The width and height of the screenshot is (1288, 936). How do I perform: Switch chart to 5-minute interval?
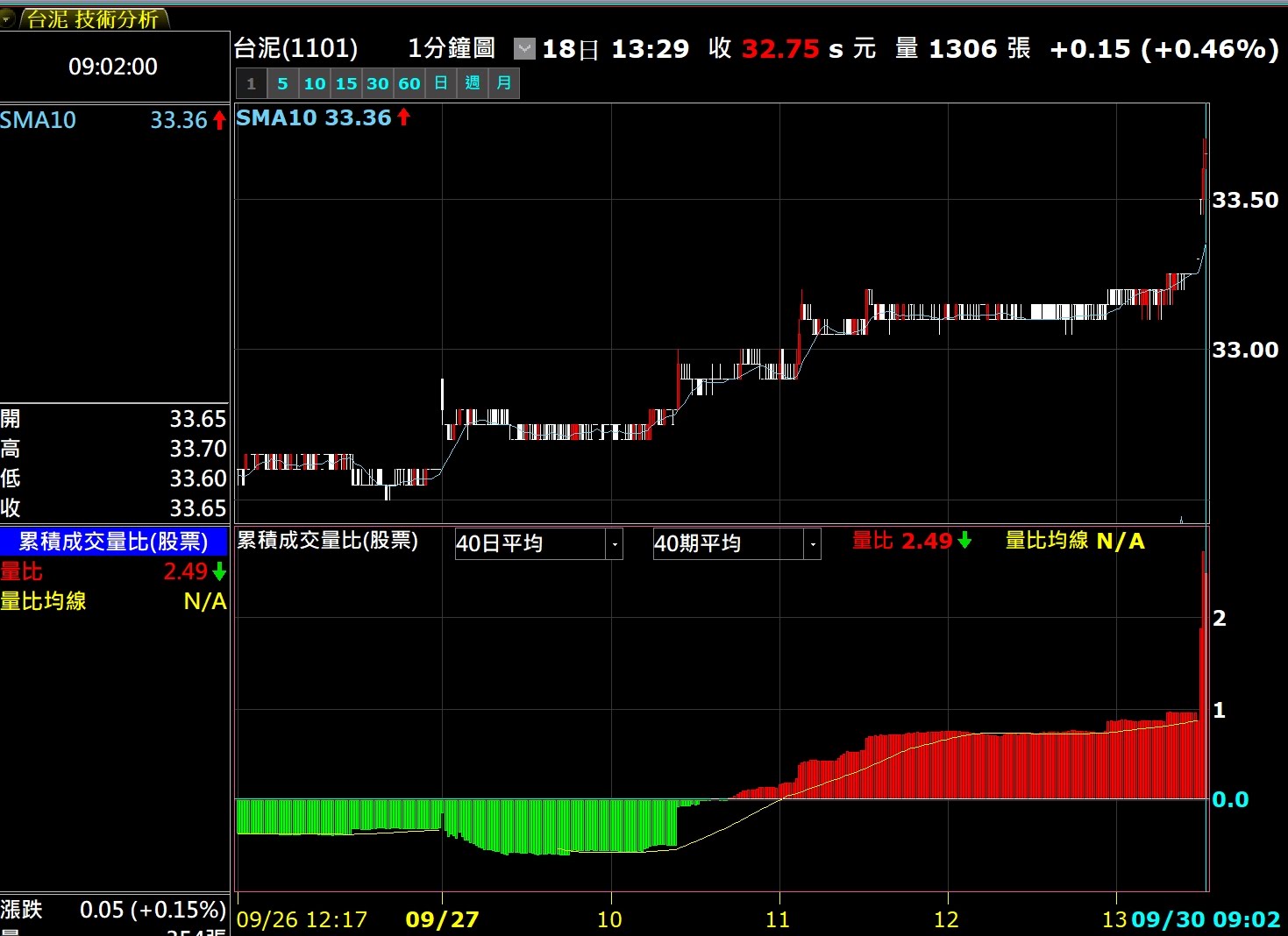282,84
